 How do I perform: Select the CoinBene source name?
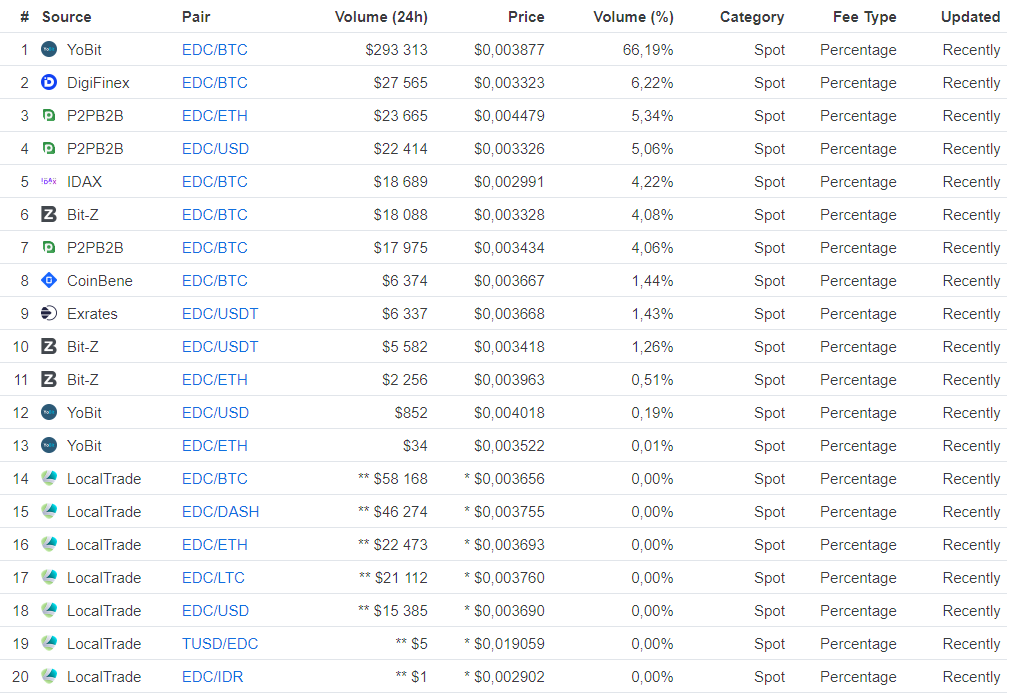pyautogui.click(x=100, y=281)
